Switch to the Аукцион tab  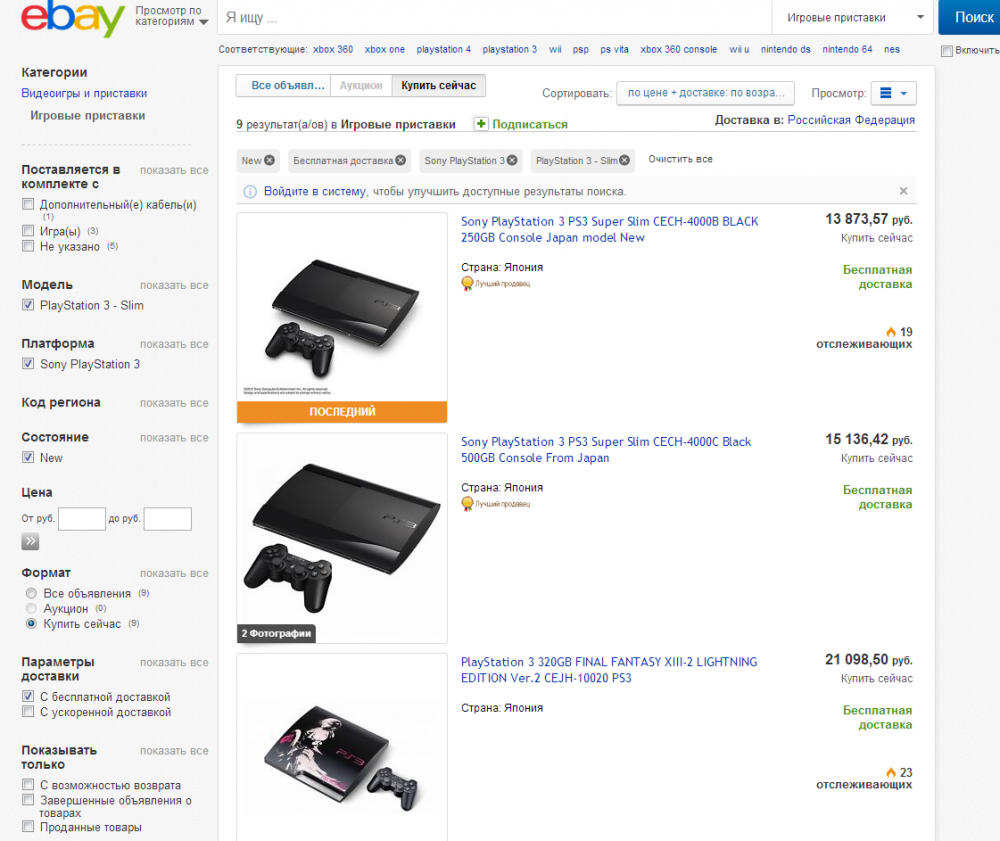(x=360, y=86)
